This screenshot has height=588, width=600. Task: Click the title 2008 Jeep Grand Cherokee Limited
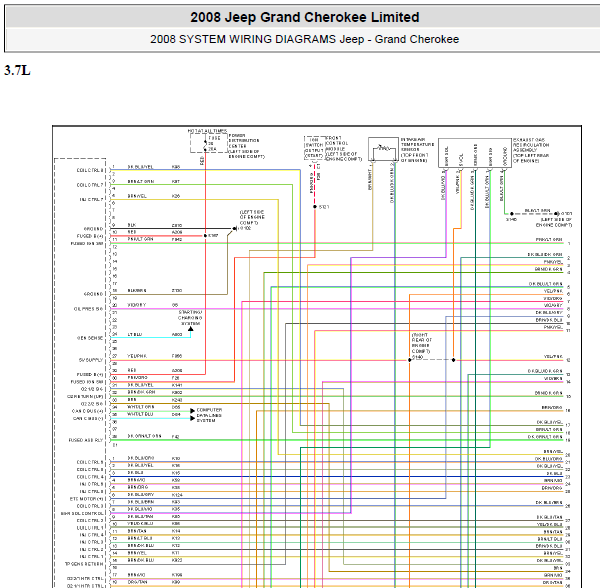(x=305, y=17)
